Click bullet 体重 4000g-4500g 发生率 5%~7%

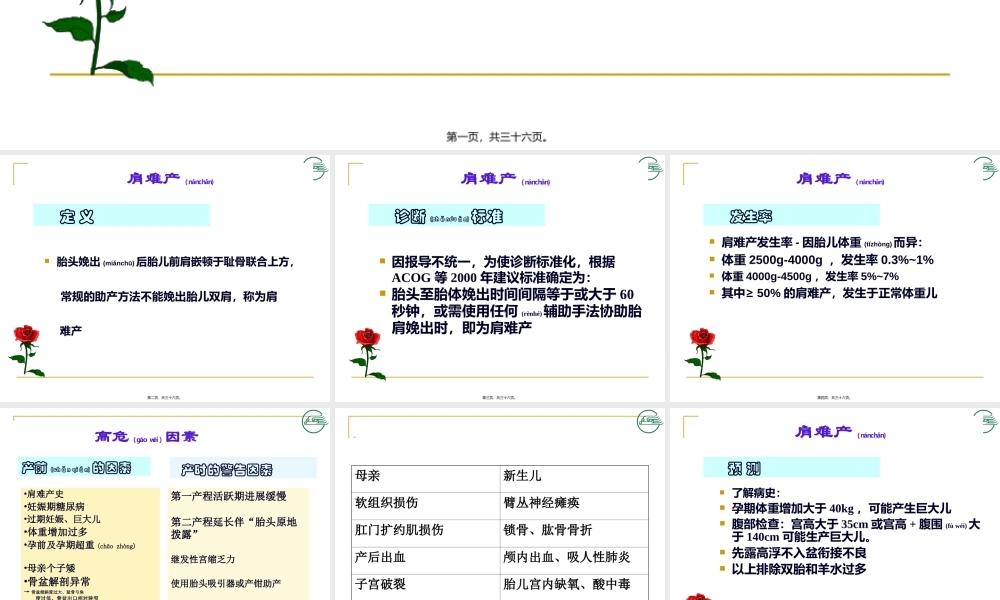[x=810, y=276]
